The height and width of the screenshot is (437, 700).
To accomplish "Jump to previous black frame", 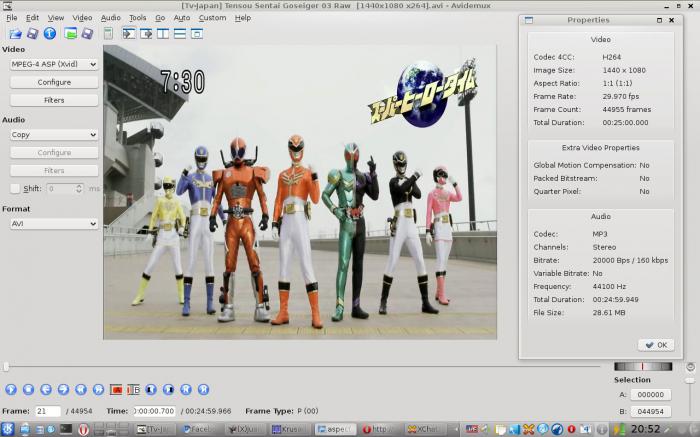I will (x=151, y=390).
